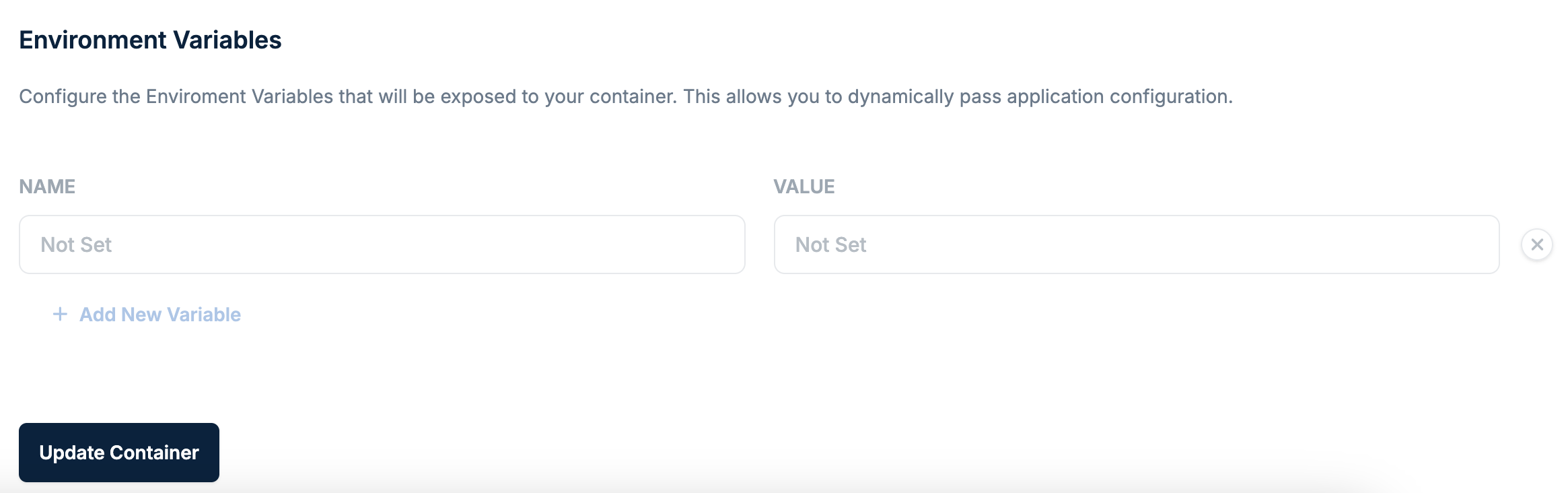1568x493 pixels.
Task: Click the Environment Variables heading
Action: [150, 40]
